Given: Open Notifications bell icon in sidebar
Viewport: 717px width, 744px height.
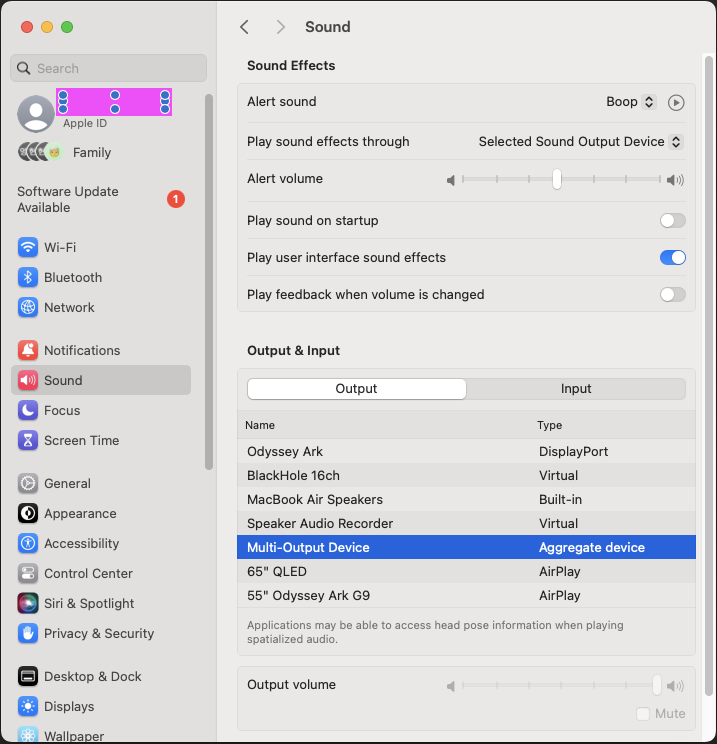Looking at the screenshot, I should click(x=28, y=350).
